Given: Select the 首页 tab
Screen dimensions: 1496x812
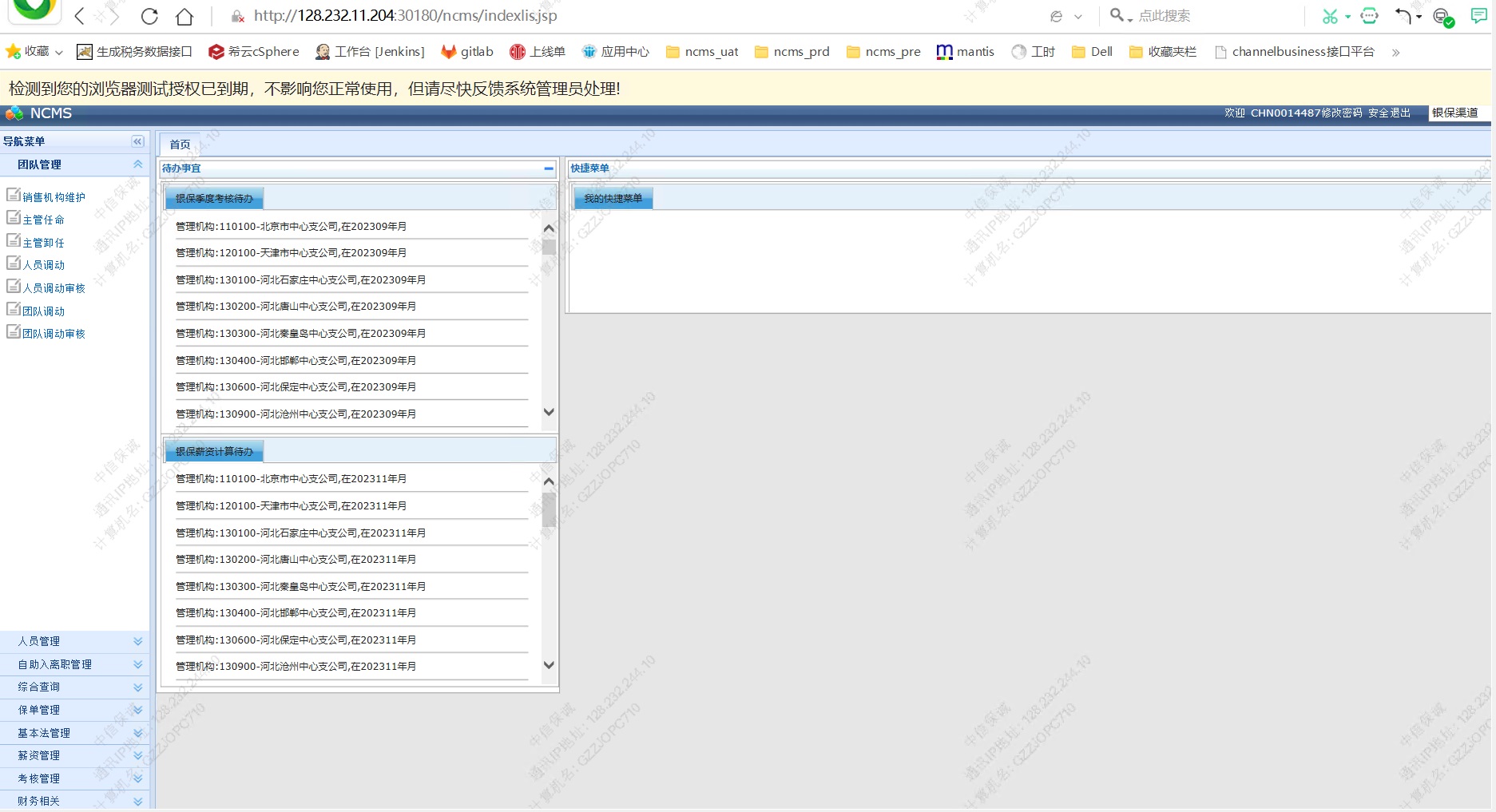Looking at the screenshot, I should coord(180,145).
